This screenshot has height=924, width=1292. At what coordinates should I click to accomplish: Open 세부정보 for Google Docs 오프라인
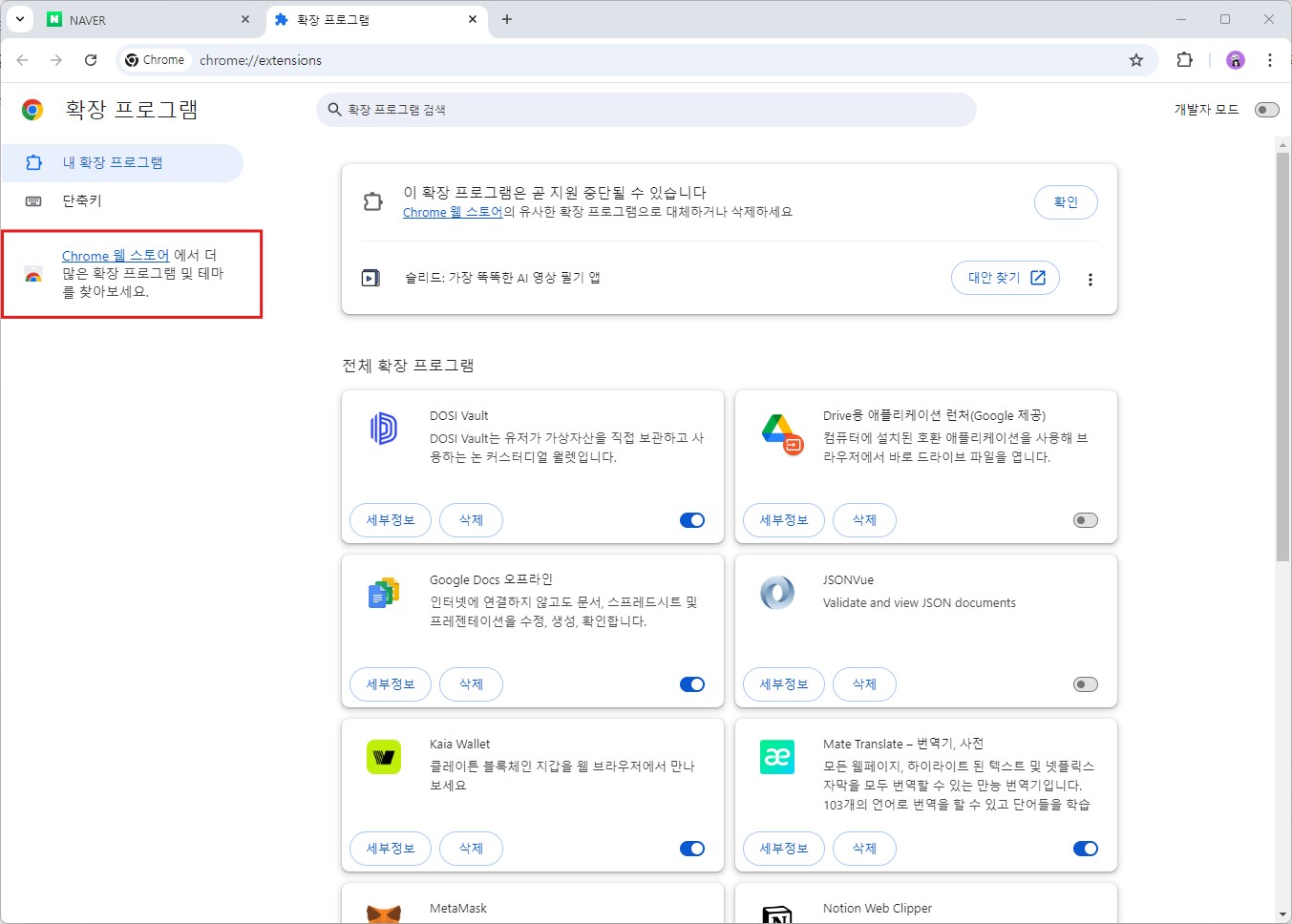pyautogui.click(x=391, y=684)
